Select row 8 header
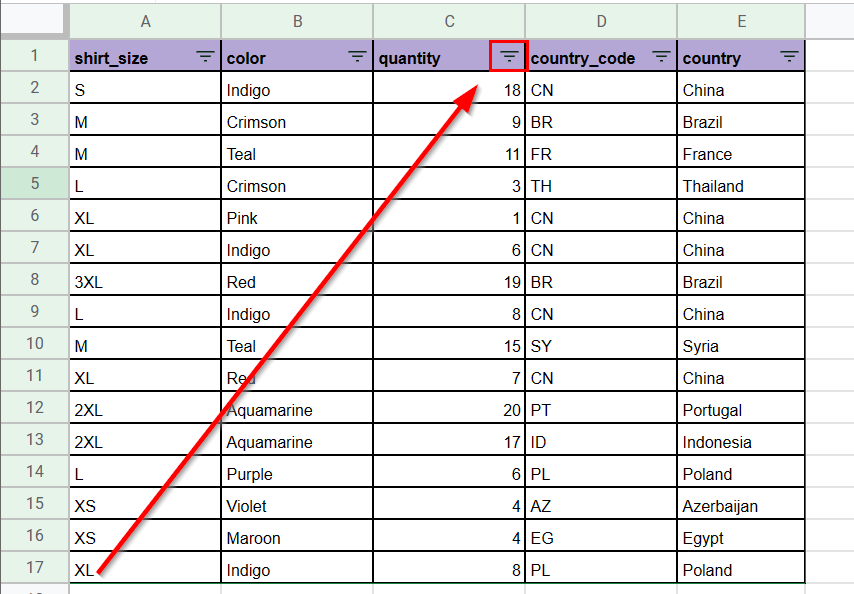854x594 pixels. point(34,280)
